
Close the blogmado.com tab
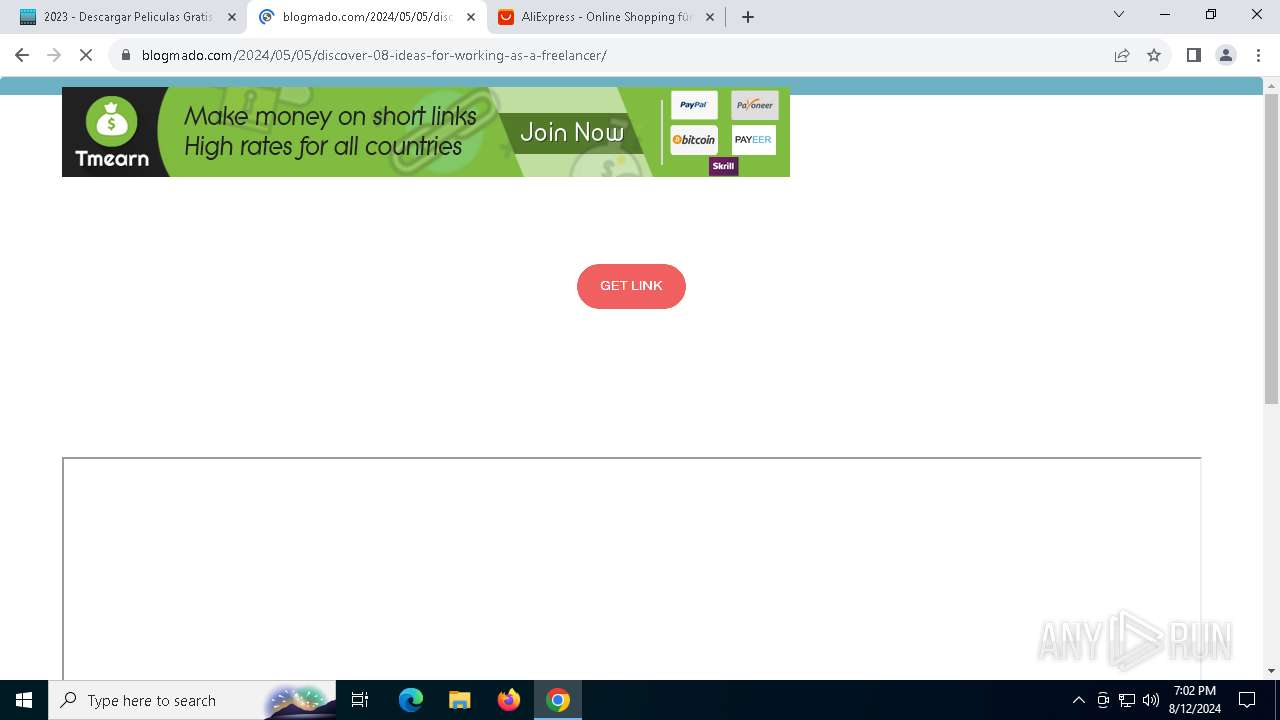click(471, 17)
